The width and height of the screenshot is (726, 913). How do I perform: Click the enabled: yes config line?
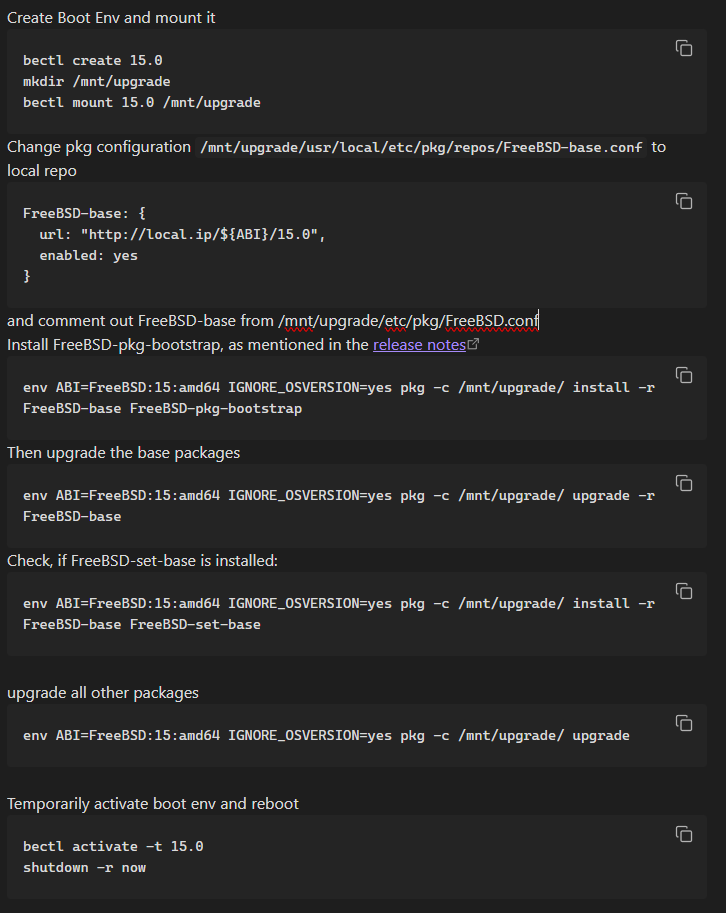point(88,255)
